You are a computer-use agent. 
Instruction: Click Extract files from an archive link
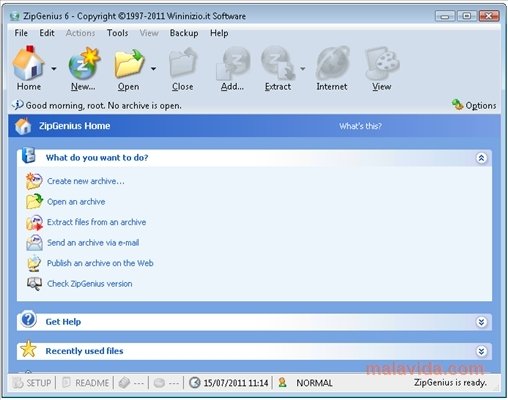coord(97,222)
